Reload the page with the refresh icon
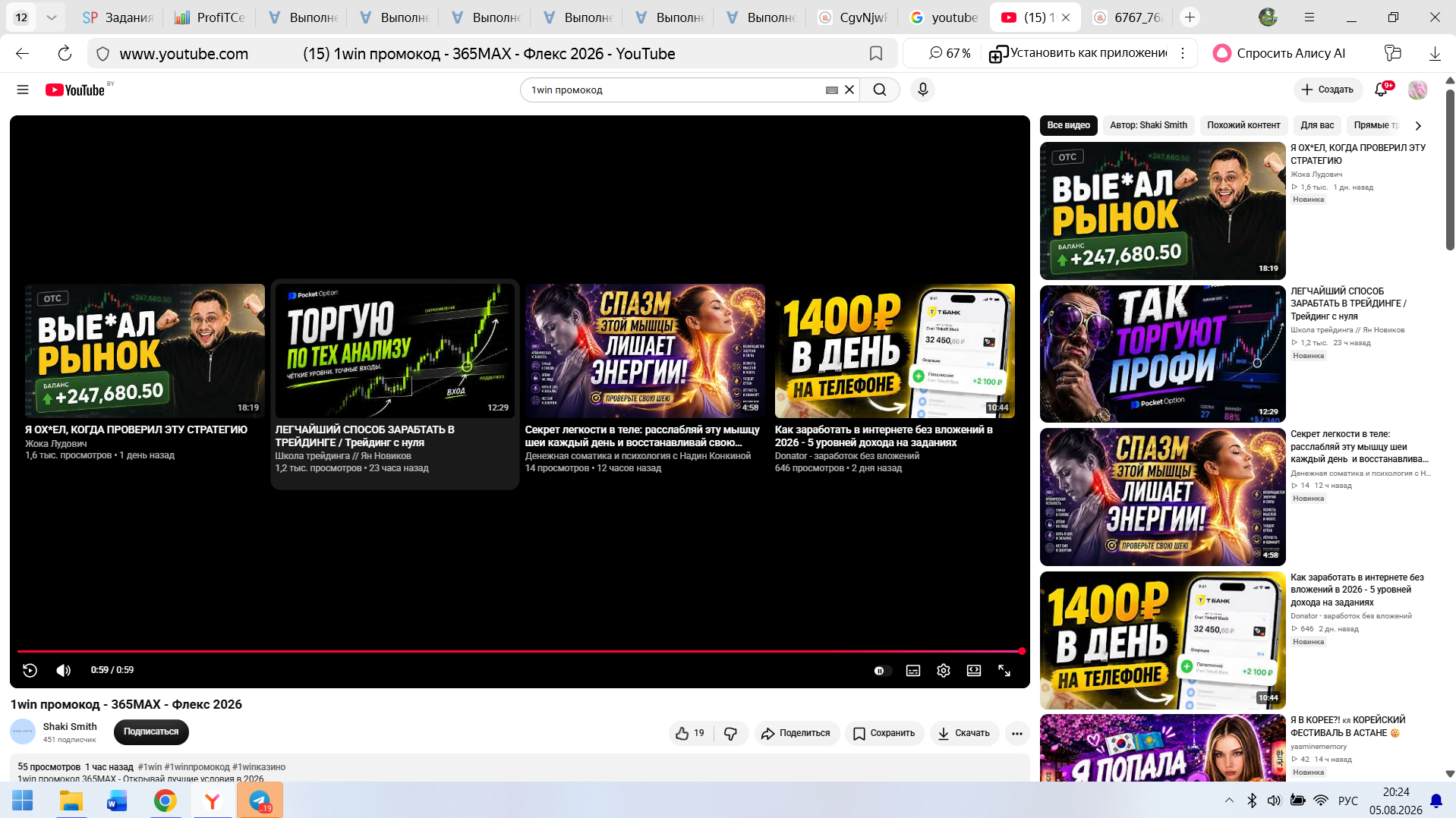The height and width of the screenshot is (818, 1456). 65,53
